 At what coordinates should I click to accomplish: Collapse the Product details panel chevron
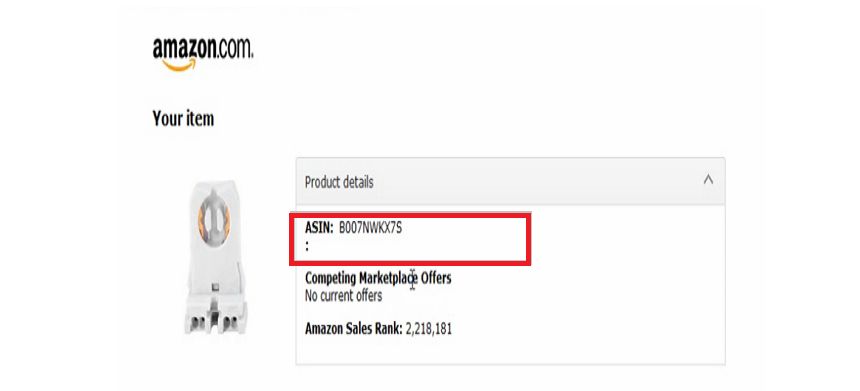pyautogui.click(x=708, y=179)
